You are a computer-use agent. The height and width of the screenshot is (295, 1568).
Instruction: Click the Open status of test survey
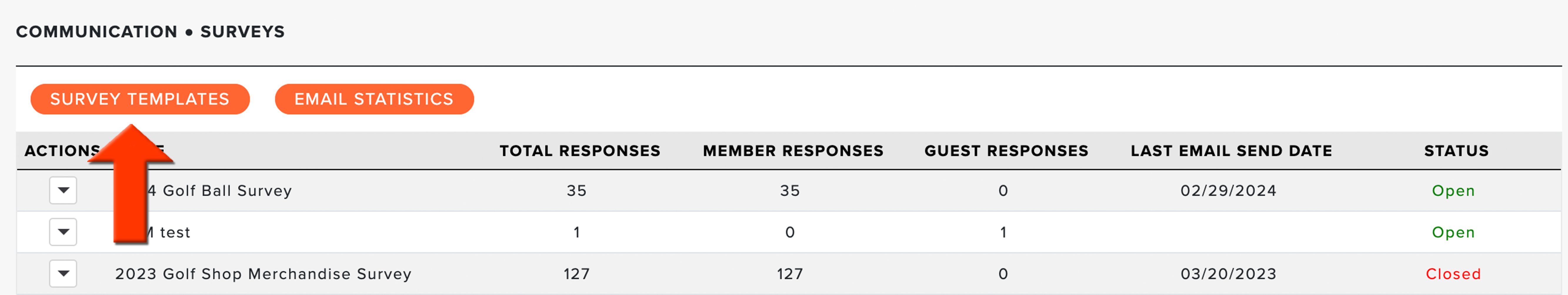(1454, 232)
